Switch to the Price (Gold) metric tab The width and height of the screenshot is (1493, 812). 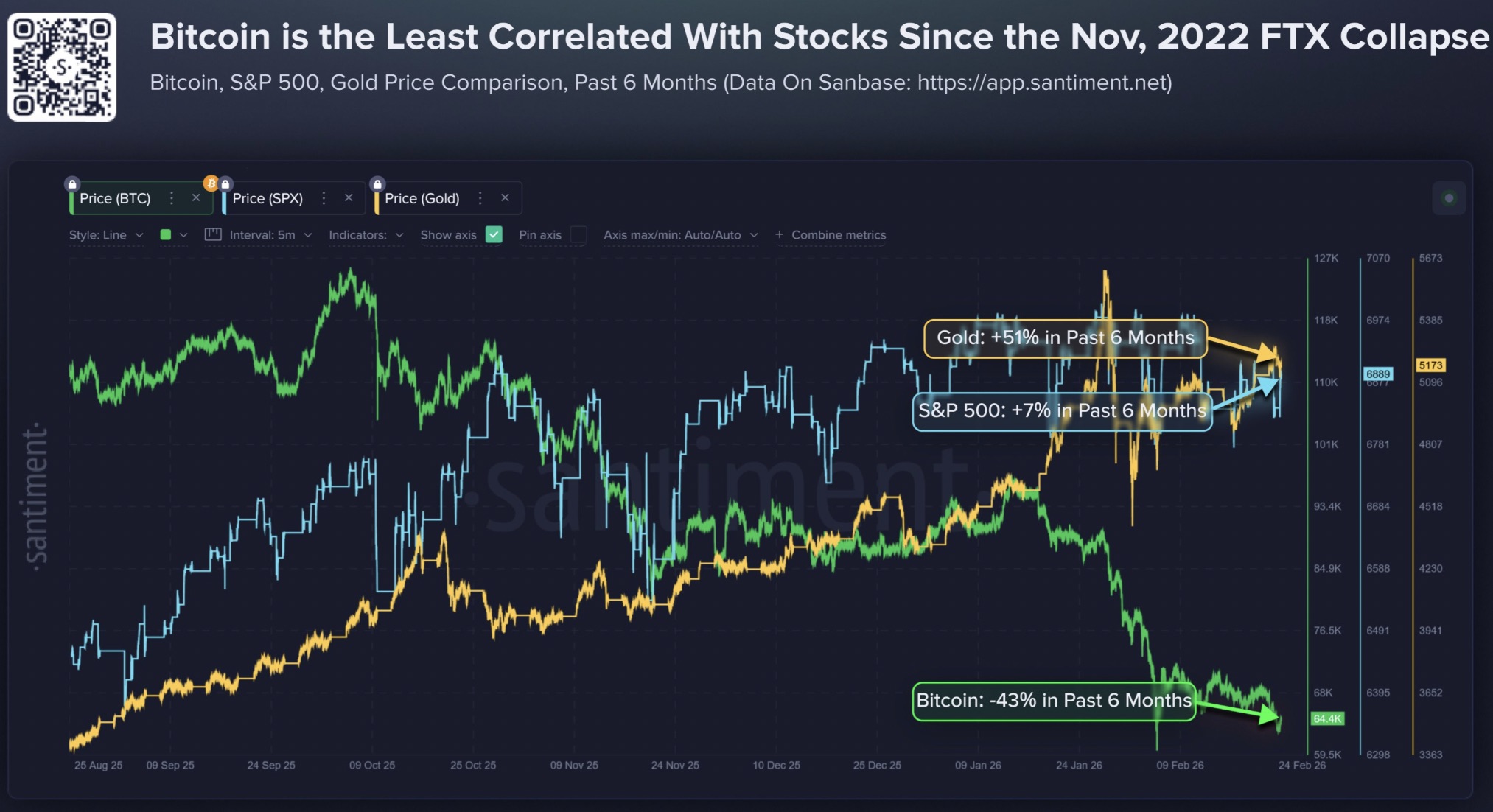pos(424,197)
